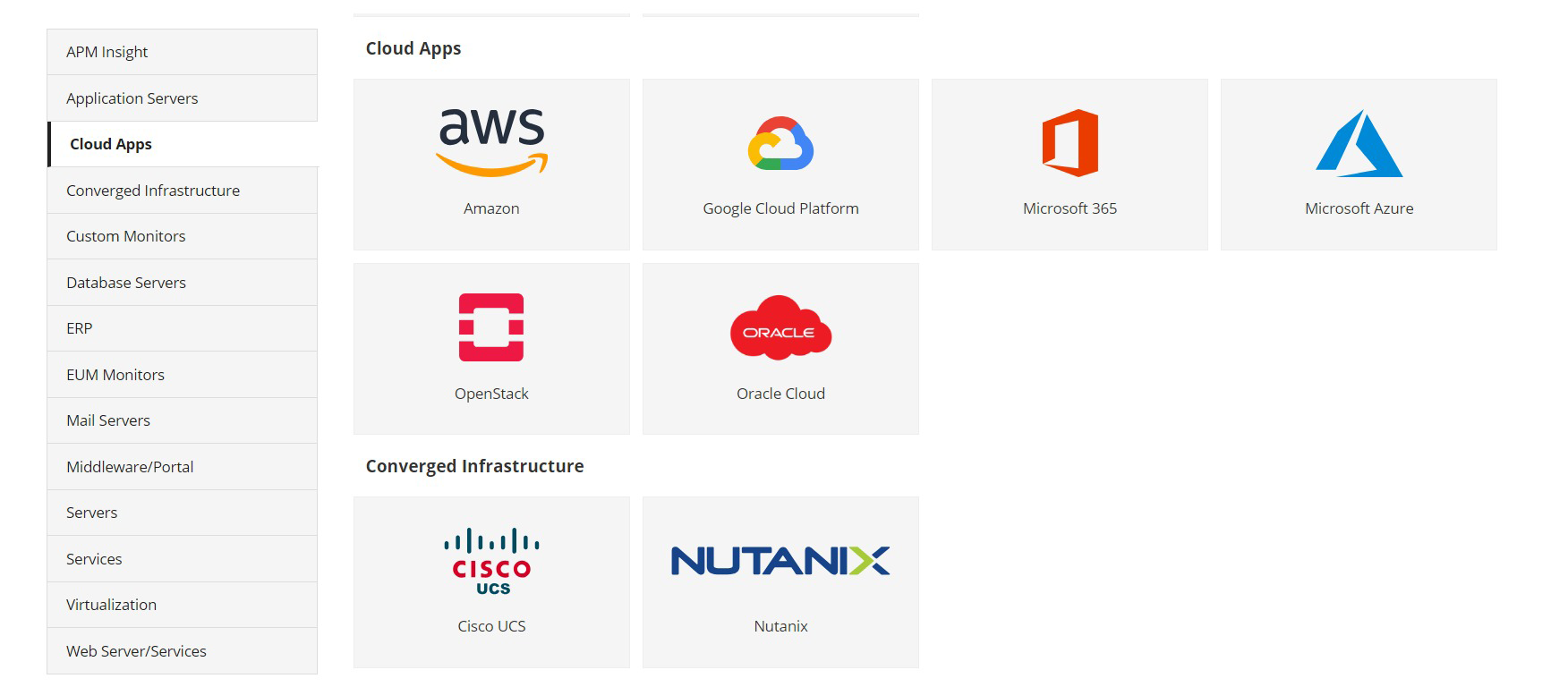Click the red OpenStack logo
1568x687 pixels.
tap(491, 327)
